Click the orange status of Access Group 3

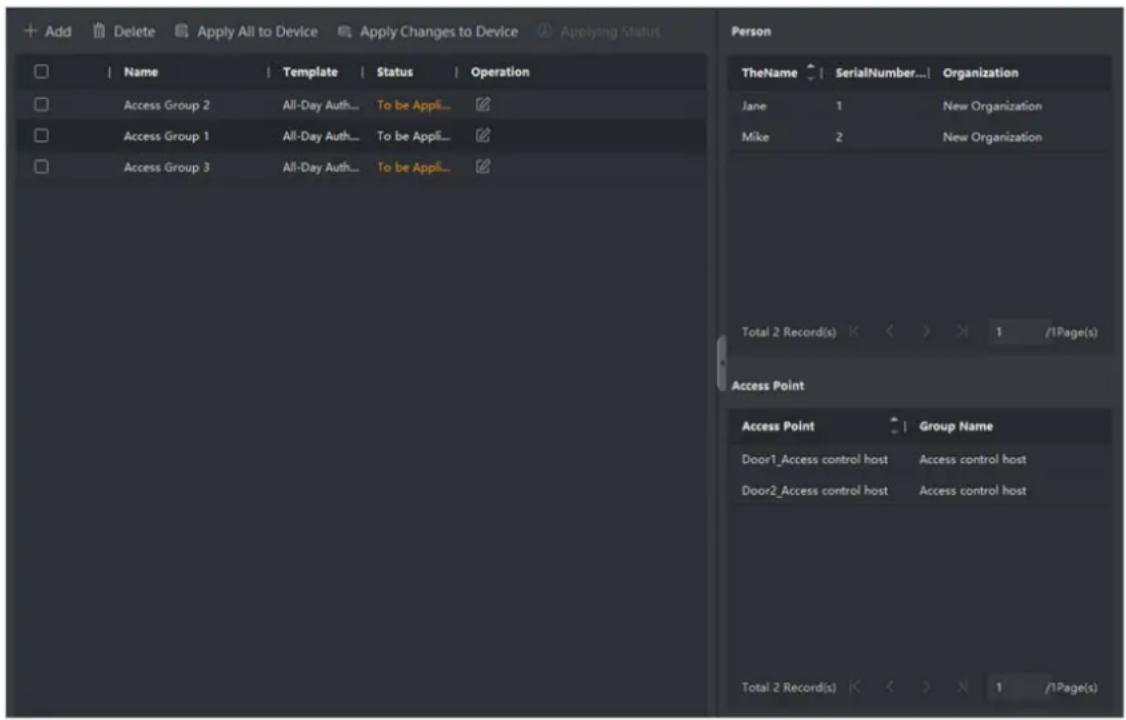click(x=414, y=167)
